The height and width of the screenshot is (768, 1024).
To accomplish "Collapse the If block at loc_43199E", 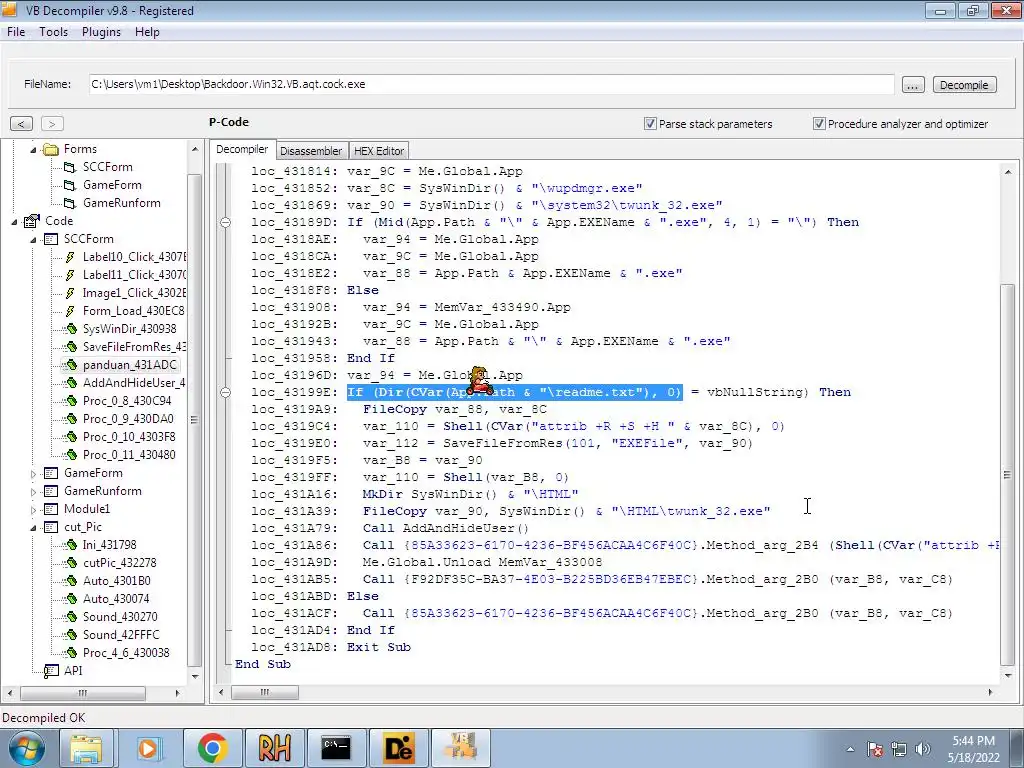I will tap(225, 392).
